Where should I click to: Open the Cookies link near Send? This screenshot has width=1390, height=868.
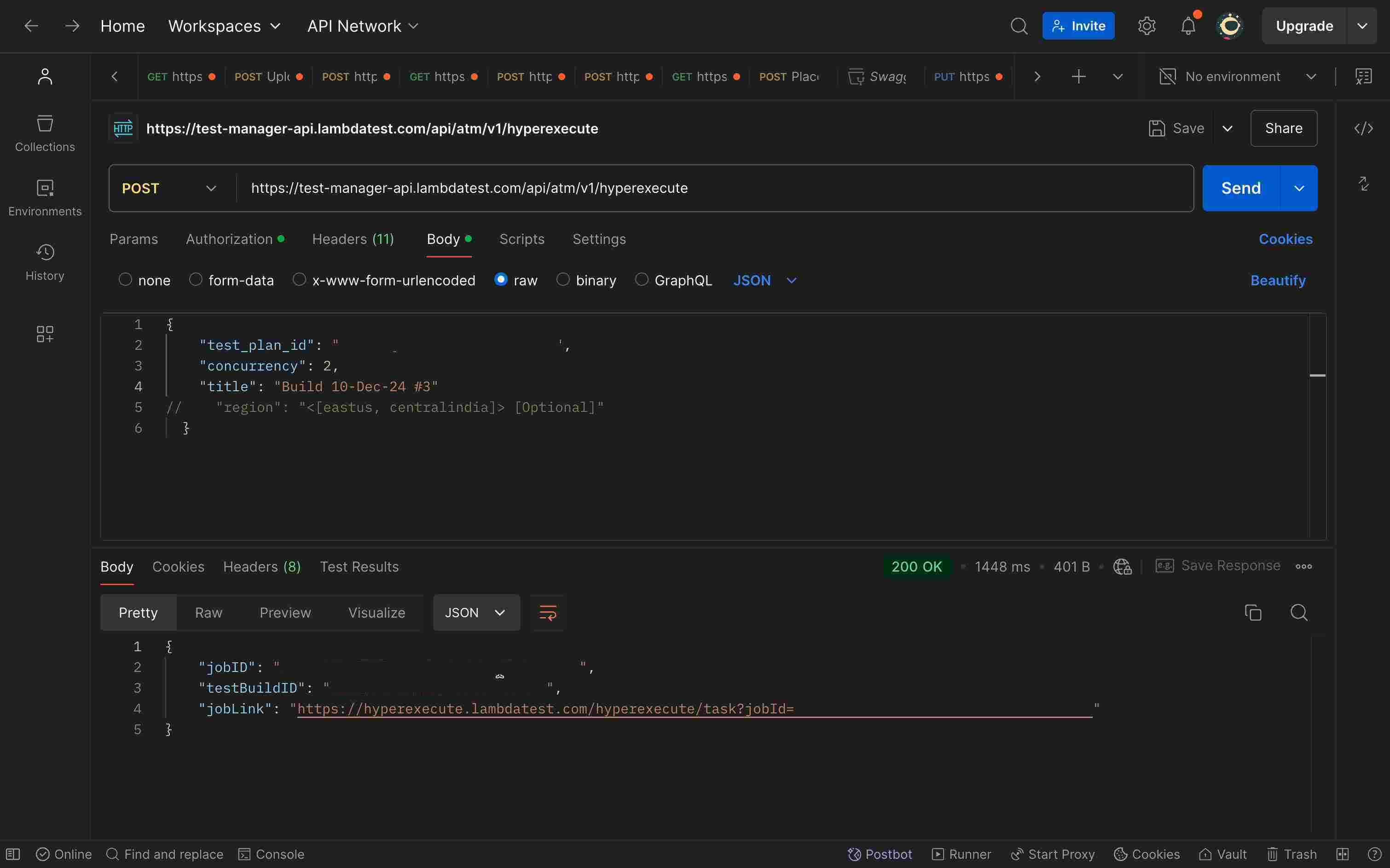[1285, 239]
